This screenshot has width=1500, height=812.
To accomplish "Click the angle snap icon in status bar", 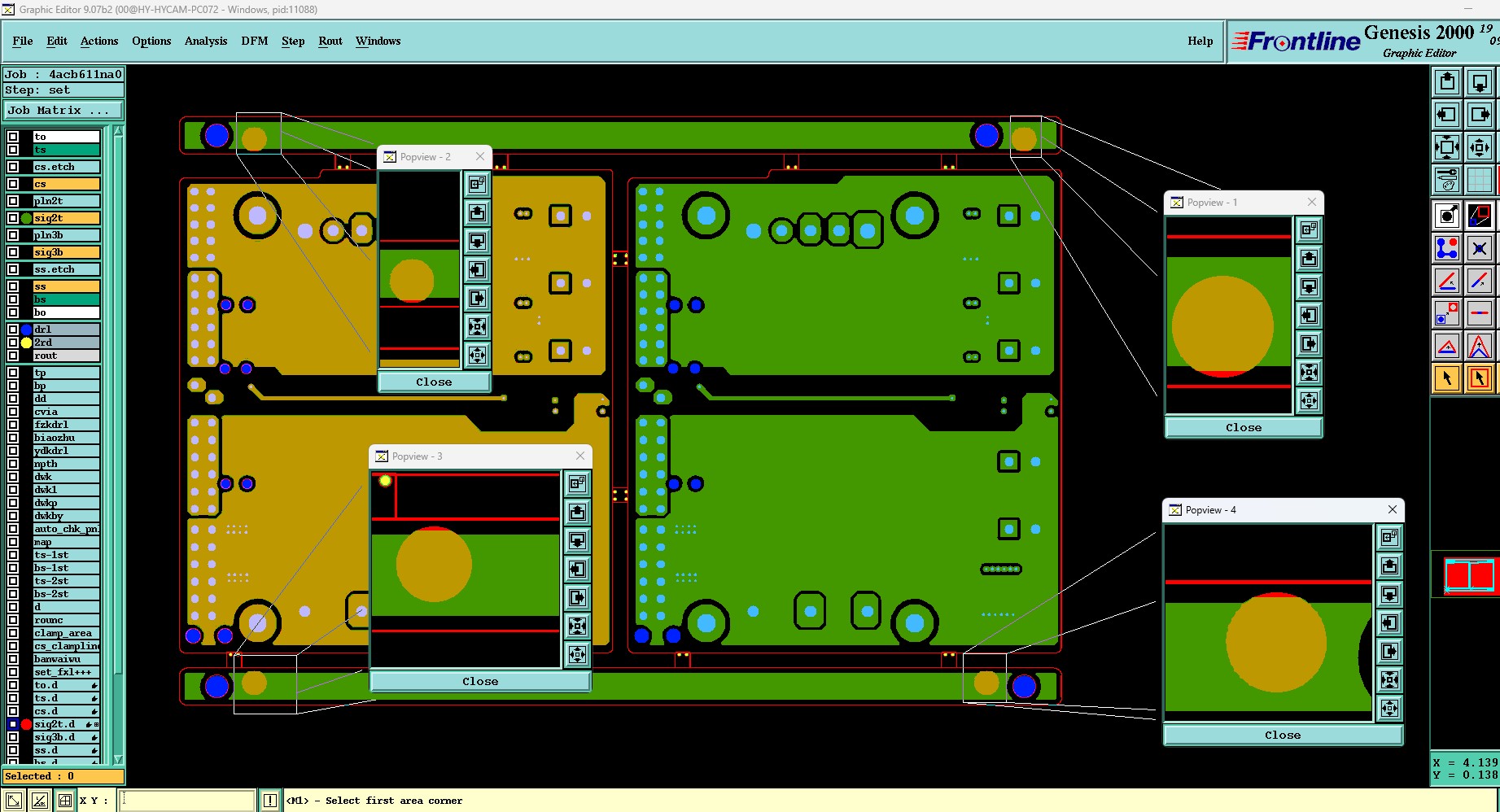I will click(x=40, y=801).
